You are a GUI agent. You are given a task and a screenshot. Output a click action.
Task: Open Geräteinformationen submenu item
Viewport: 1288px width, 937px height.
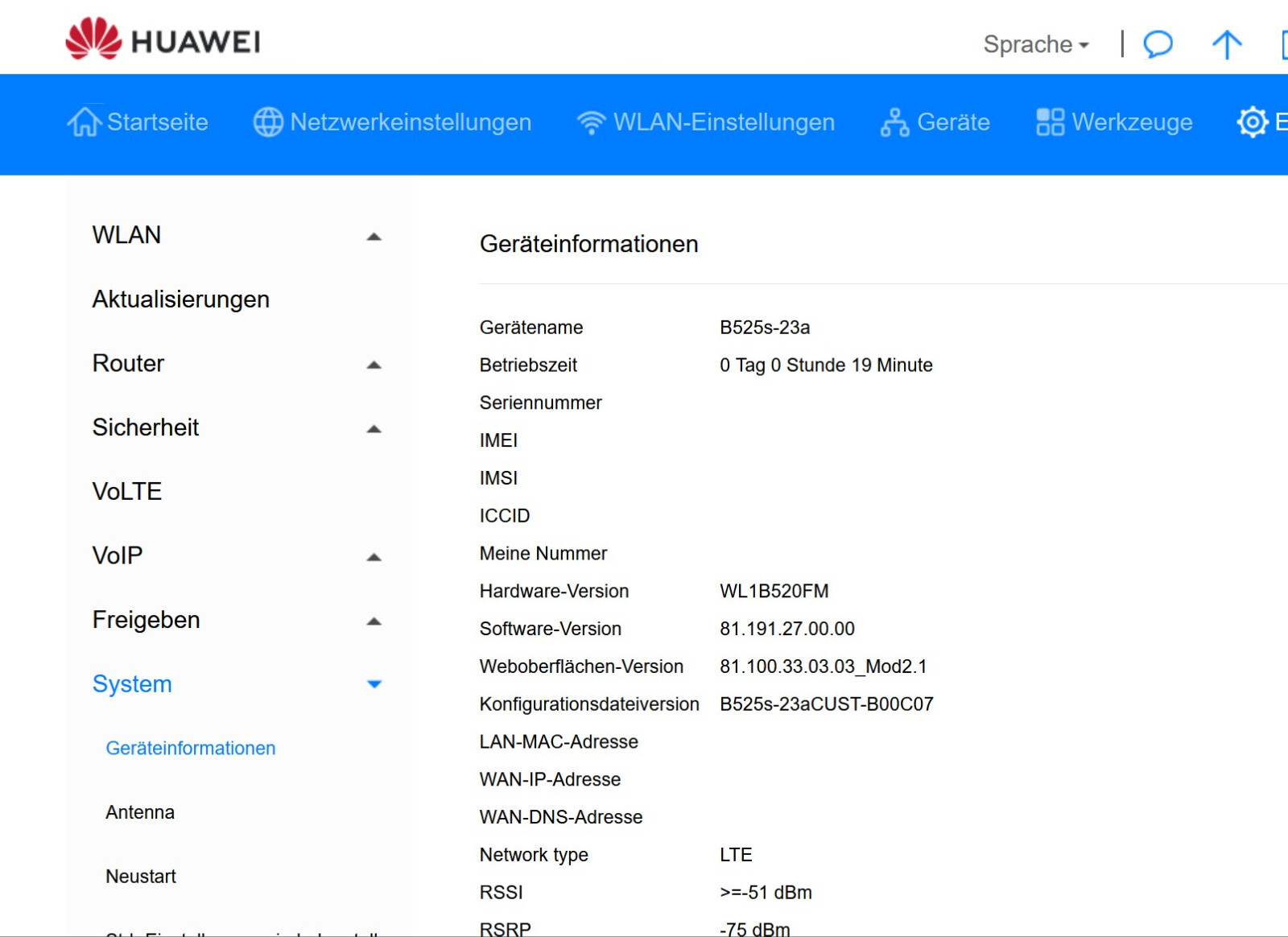191,749
